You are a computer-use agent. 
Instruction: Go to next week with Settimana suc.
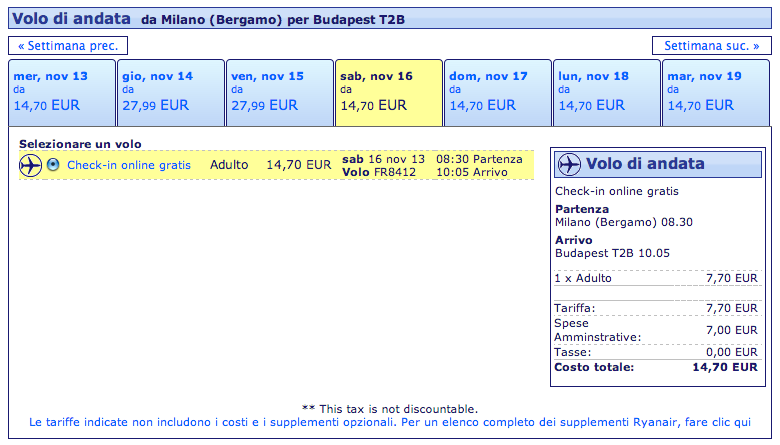click(711, 46)
